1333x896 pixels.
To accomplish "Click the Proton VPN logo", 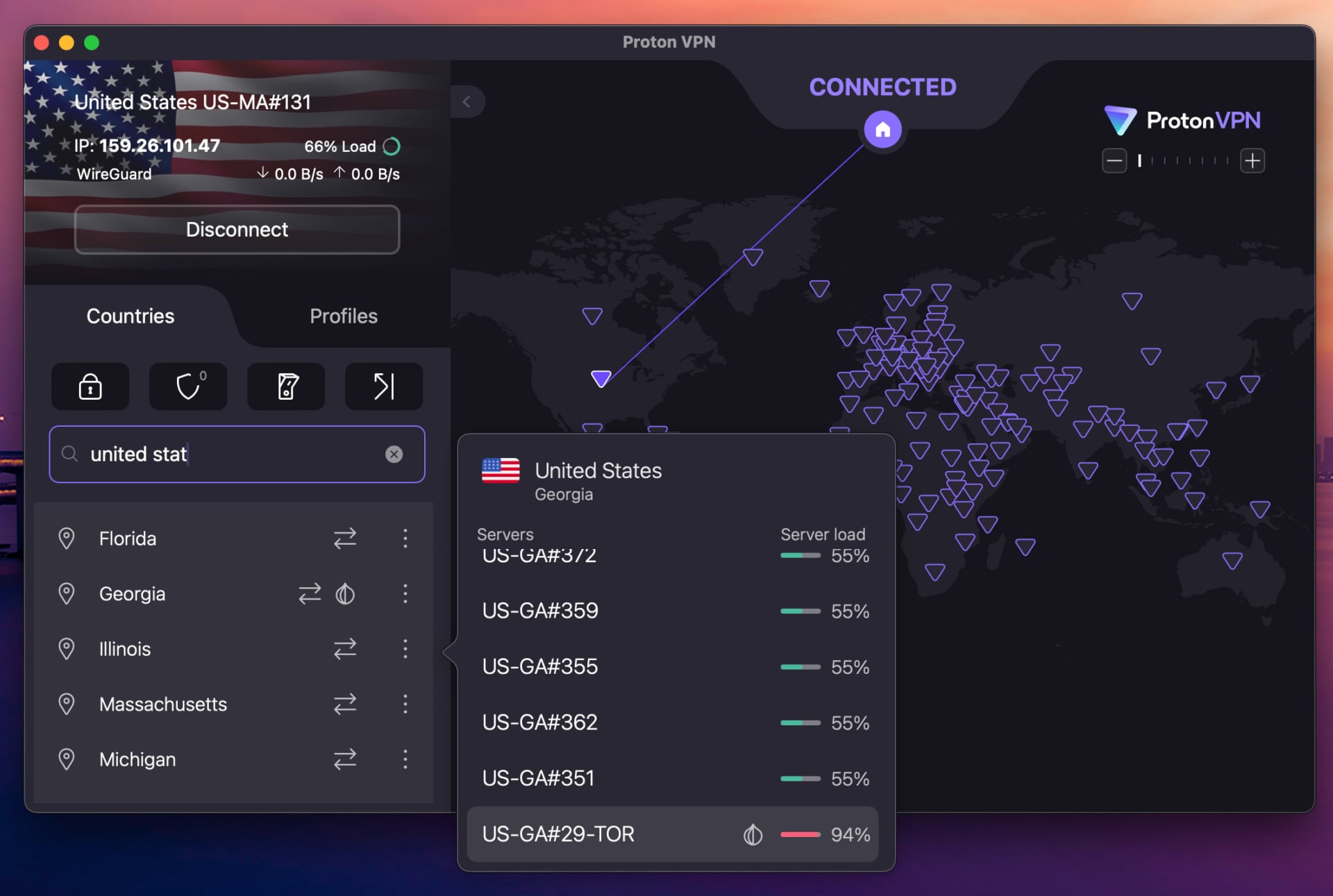I will pyautogui.click(x=1182, y=121).
